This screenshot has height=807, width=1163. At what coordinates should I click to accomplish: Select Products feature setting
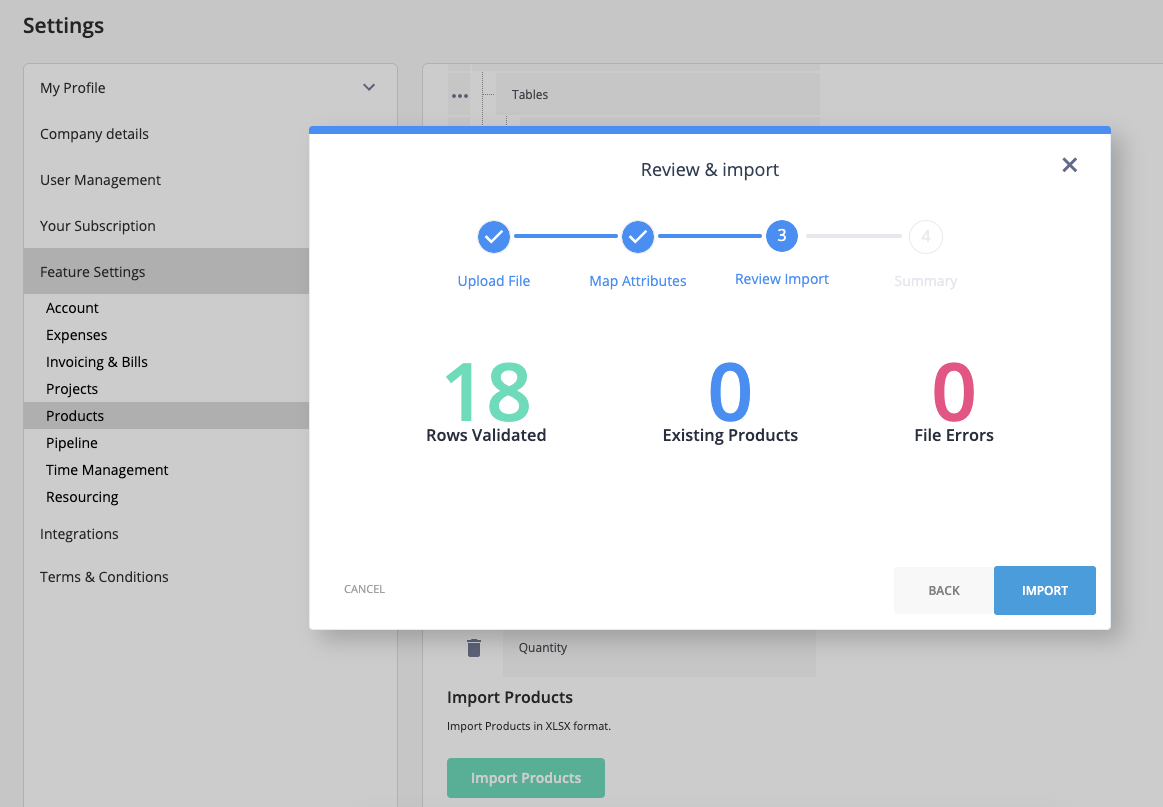click(166, 415)
